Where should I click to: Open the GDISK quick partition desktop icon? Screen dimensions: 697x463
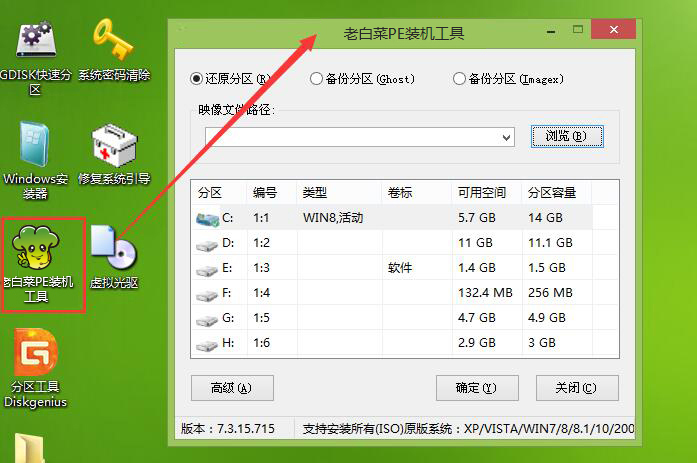pos(35,58)
